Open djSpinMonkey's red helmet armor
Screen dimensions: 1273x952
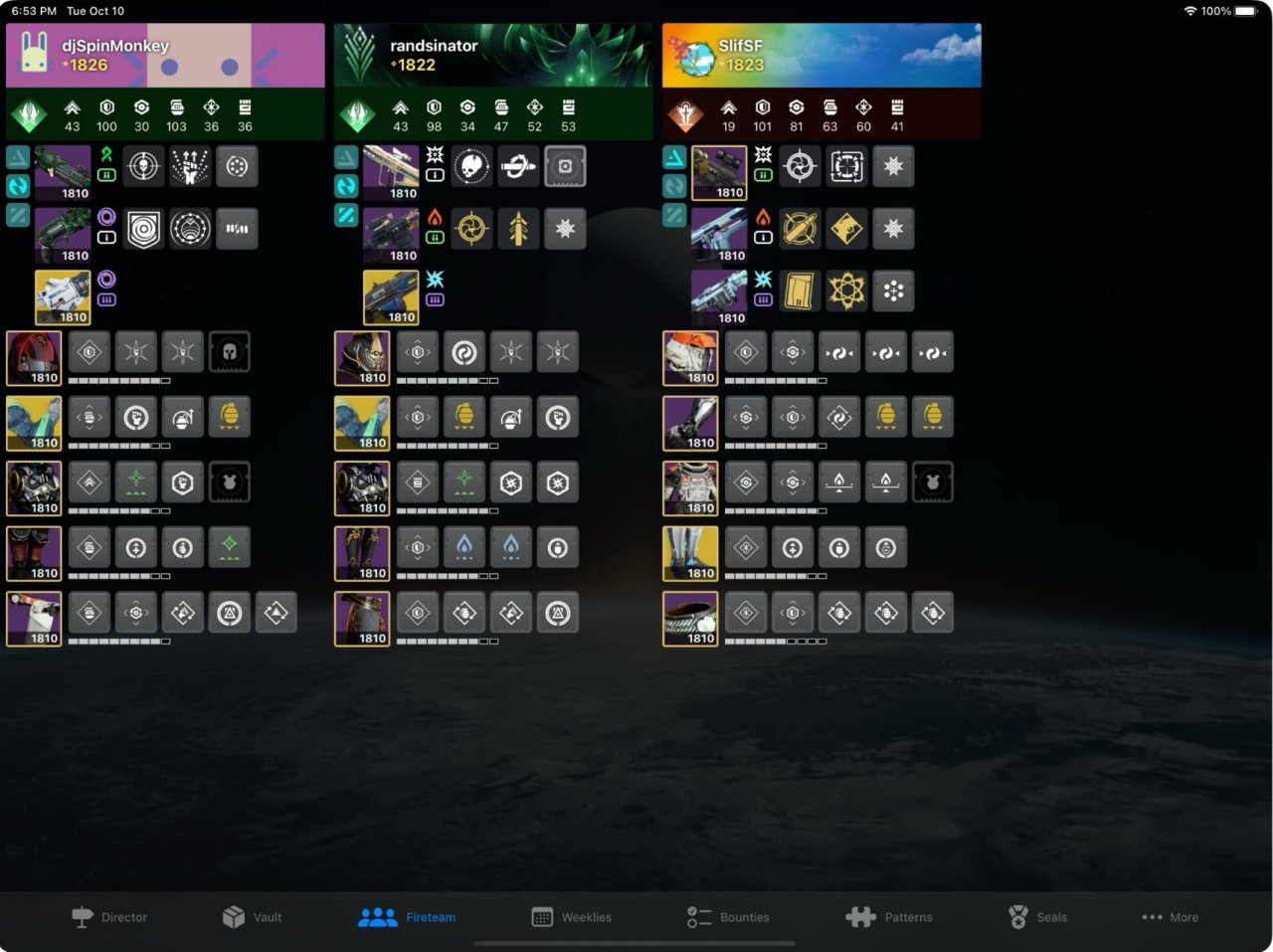34,358
